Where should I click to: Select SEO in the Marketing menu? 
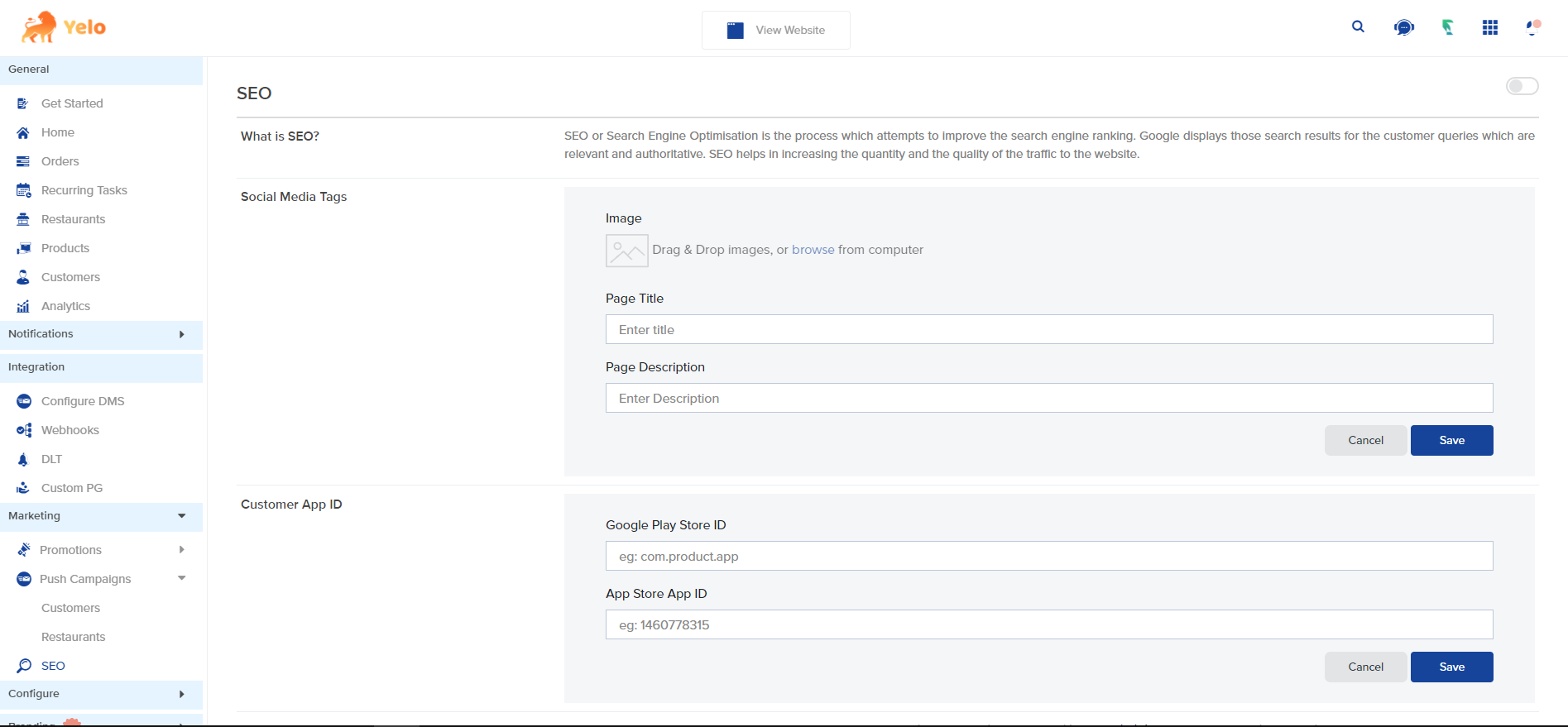pyautogui.click(x=53, y=666)
